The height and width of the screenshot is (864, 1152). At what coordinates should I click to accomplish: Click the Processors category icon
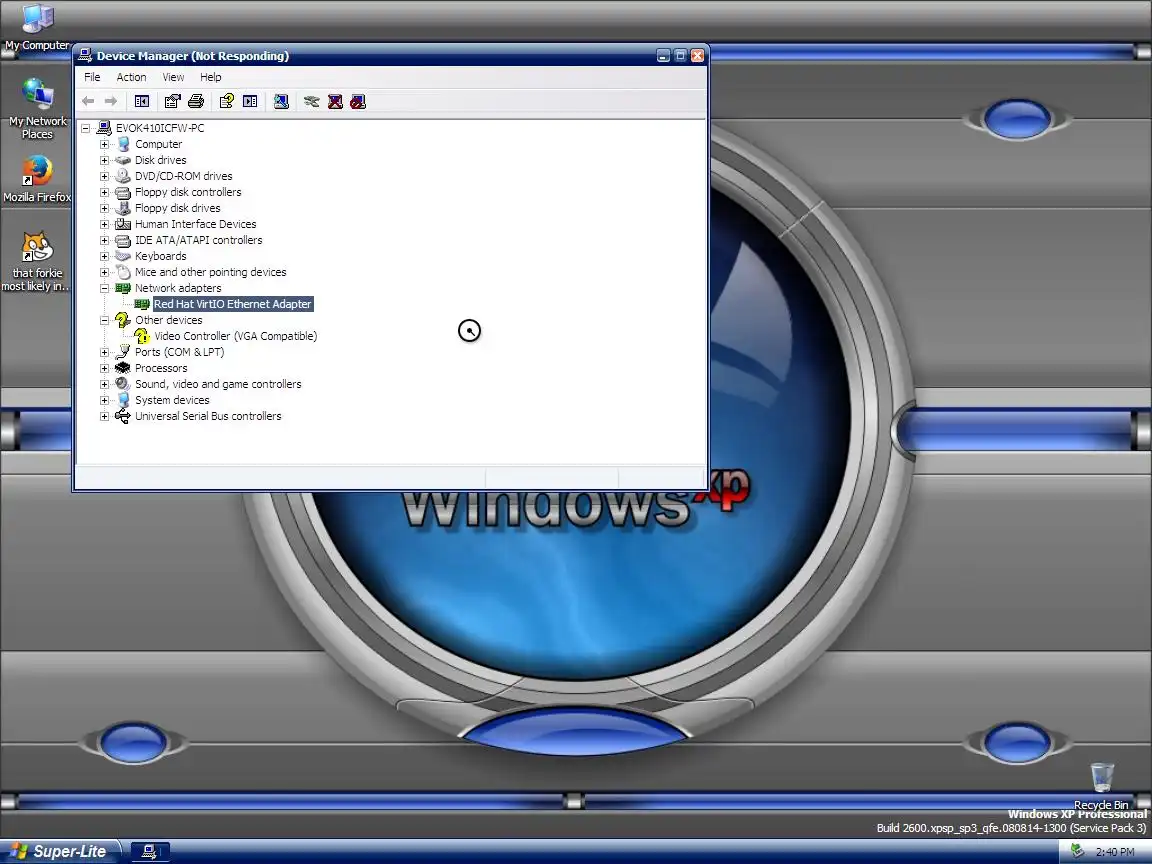(123, 368)
